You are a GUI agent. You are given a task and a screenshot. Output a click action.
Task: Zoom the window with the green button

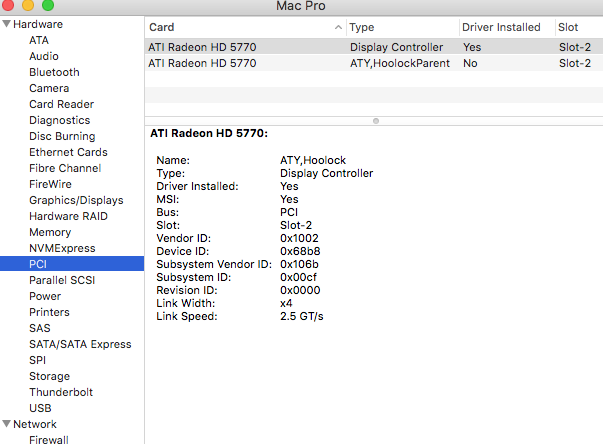coord(48,5)
